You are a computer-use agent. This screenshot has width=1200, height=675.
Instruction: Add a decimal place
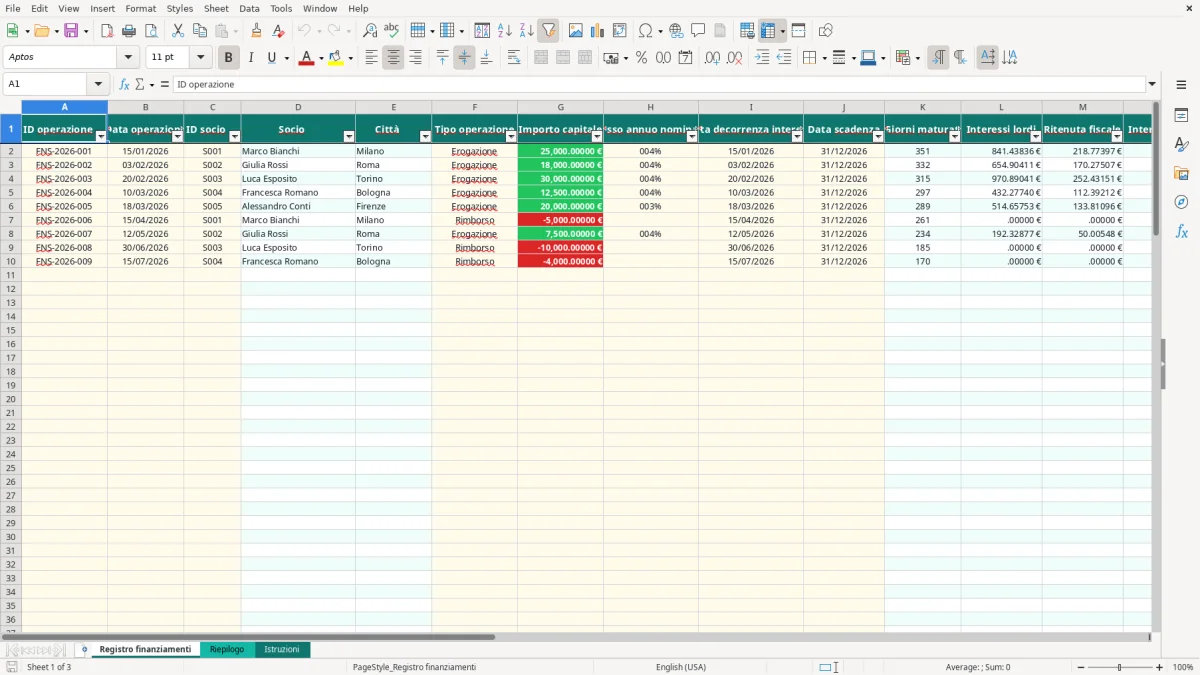[712, 58]
